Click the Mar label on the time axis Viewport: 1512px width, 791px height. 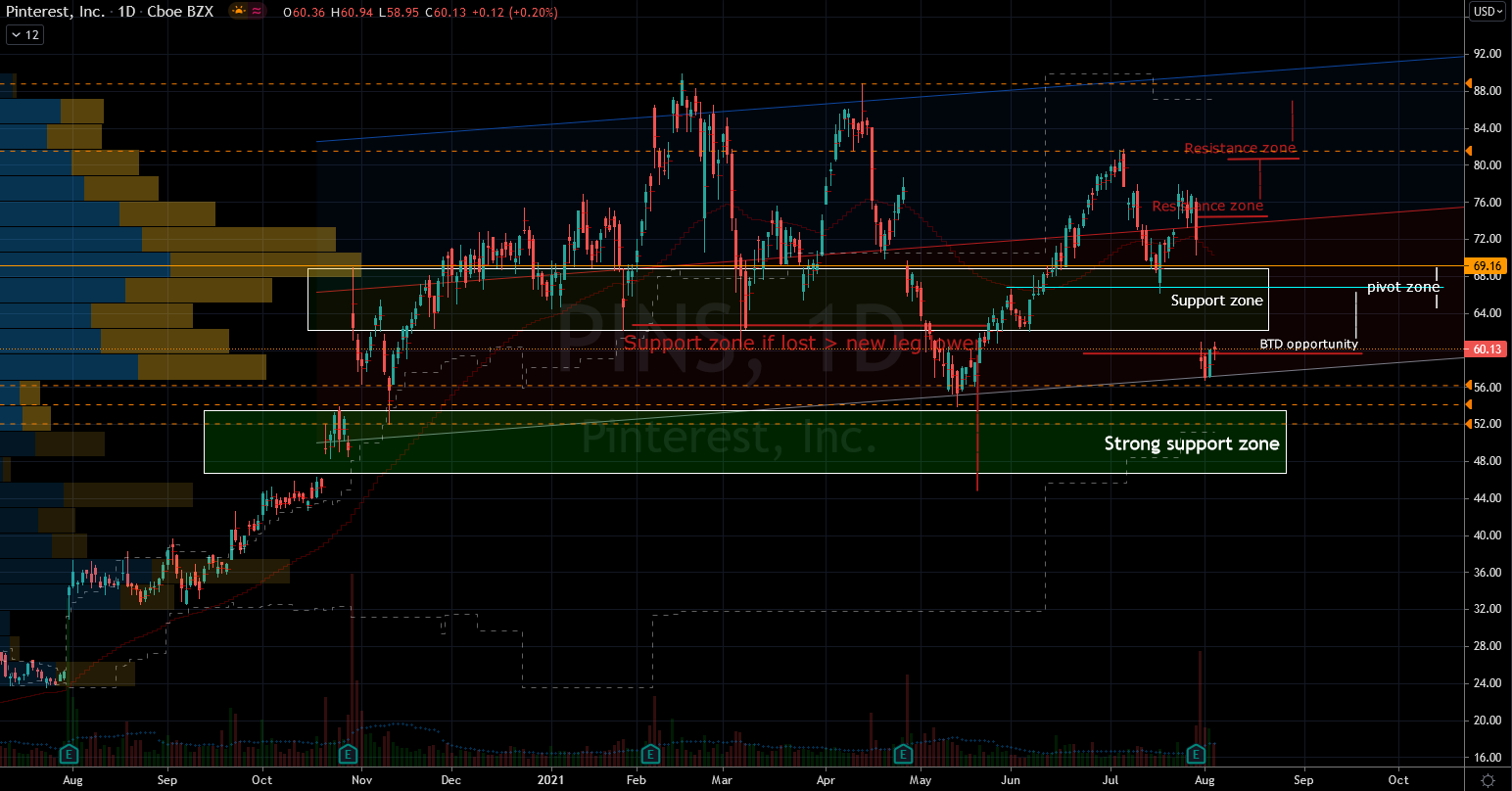[x=723, y=780]
